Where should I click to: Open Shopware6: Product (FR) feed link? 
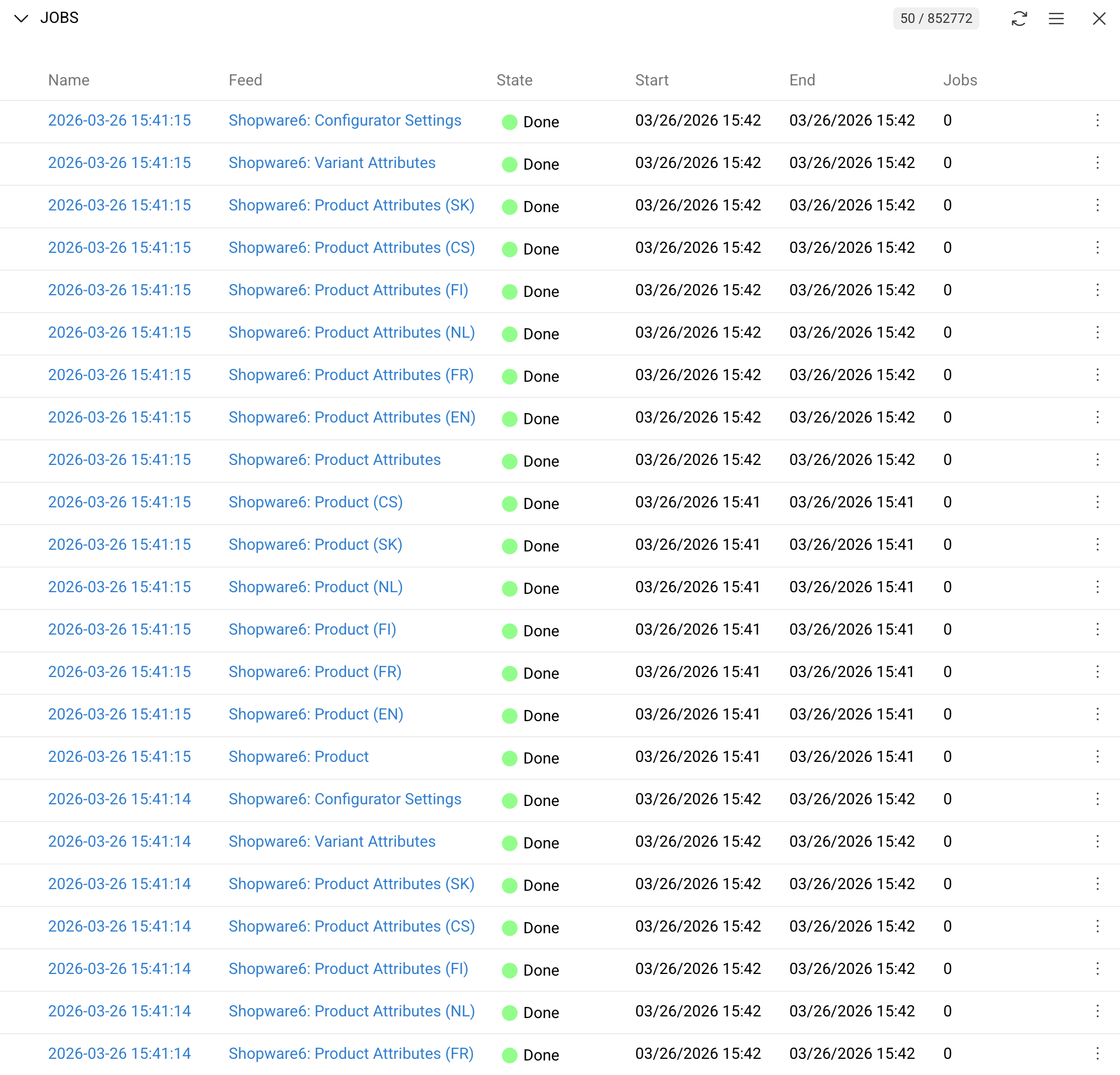pos(315,671)
